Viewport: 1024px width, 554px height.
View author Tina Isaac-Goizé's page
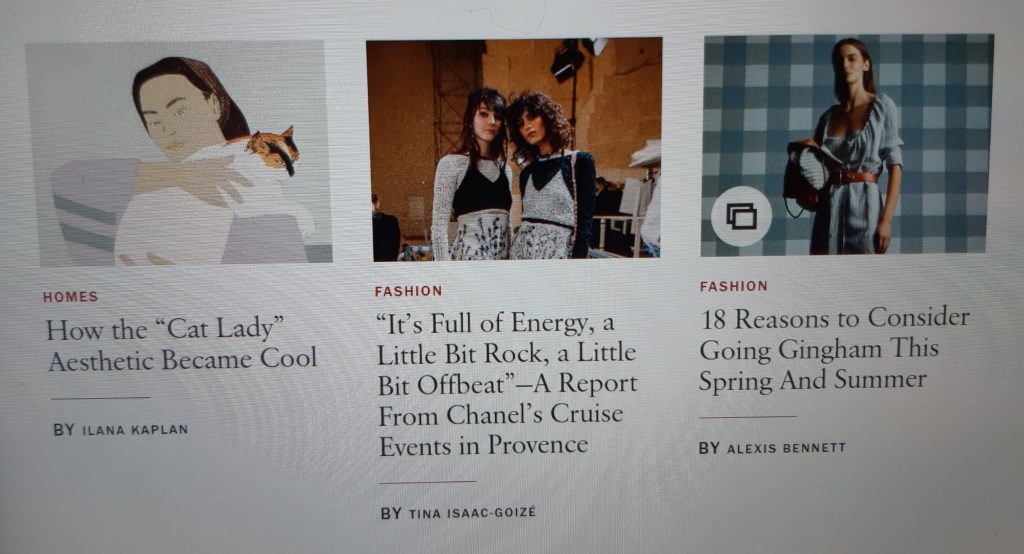pyautogui.click(x=472, y=513)
